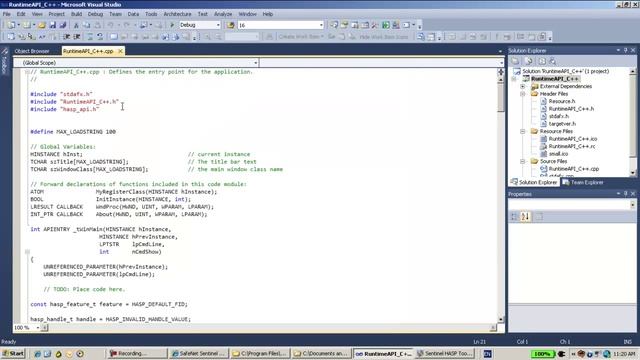Click the Categorized view icon in Properties
The height and width of the screenshot is (360, 640).
pos(514,217)
